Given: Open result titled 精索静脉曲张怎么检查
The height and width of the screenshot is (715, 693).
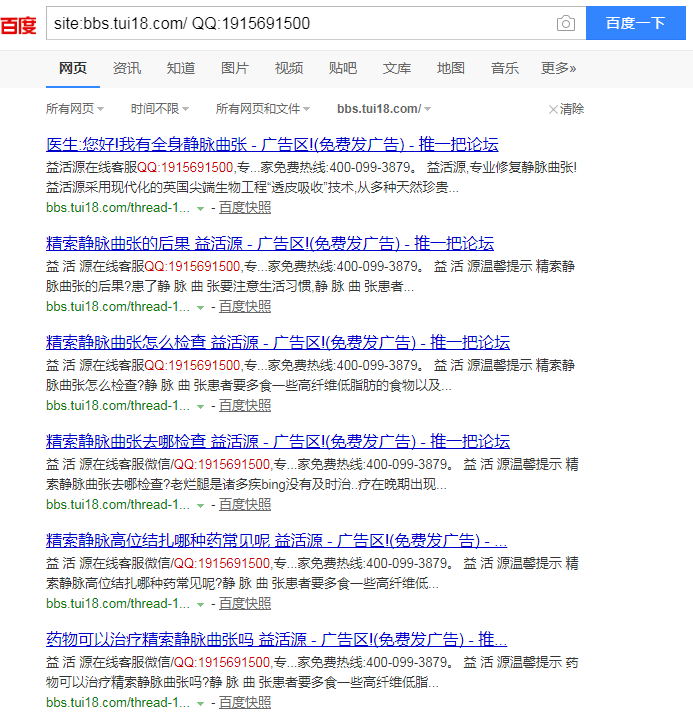Looking at the screenshot, I should (x=277, y=342).
